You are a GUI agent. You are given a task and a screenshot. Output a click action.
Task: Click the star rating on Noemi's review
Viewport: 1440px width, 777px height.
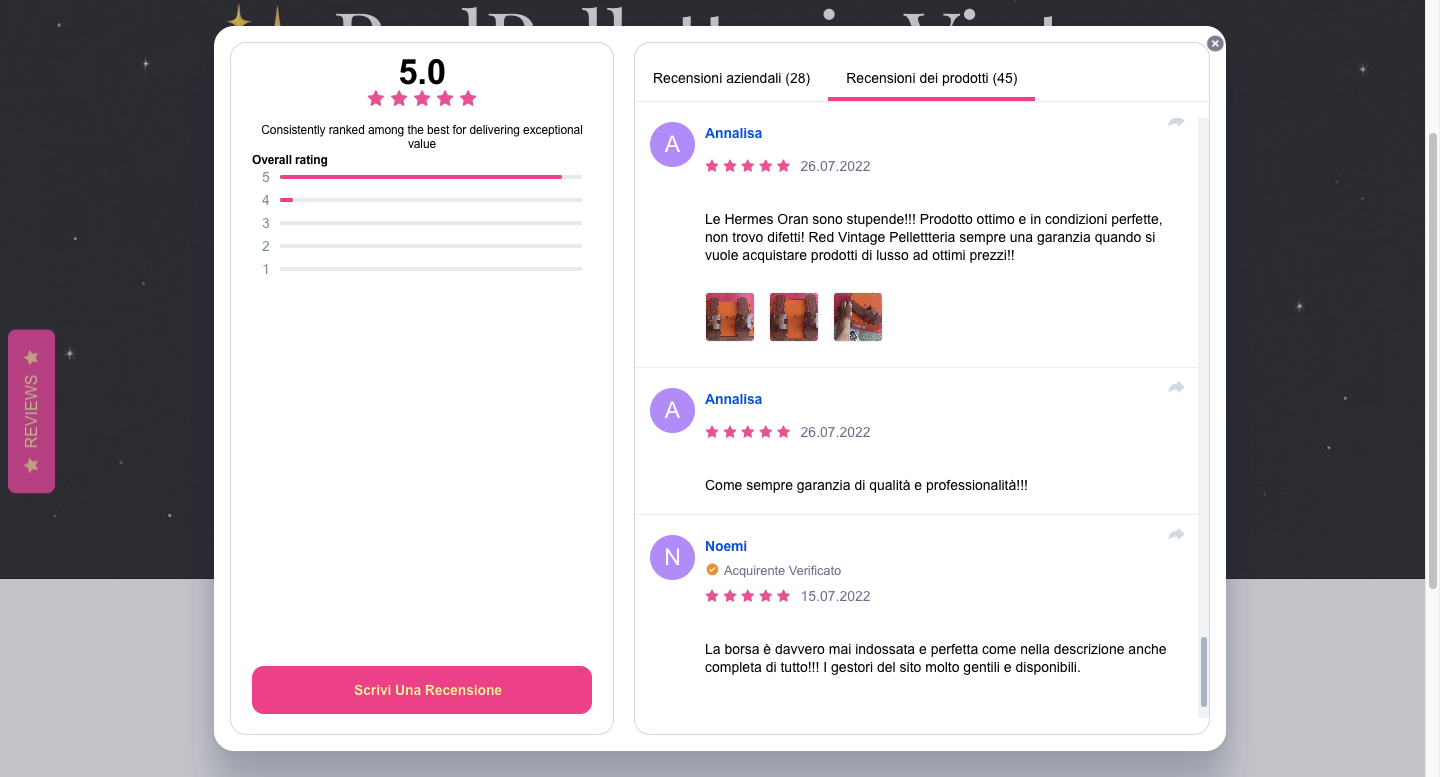click(x=748, y=596)
